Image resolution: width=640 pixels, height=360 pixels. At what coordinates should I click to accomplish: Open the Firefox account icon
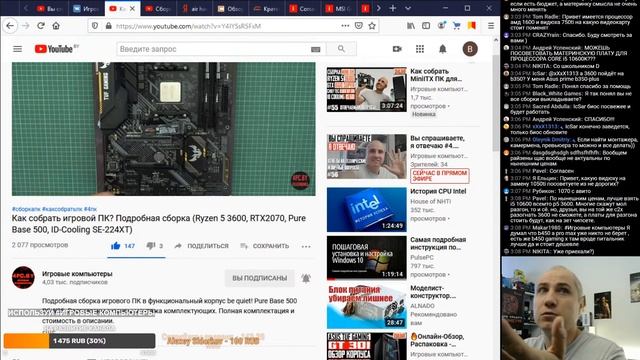pos(441,26)
